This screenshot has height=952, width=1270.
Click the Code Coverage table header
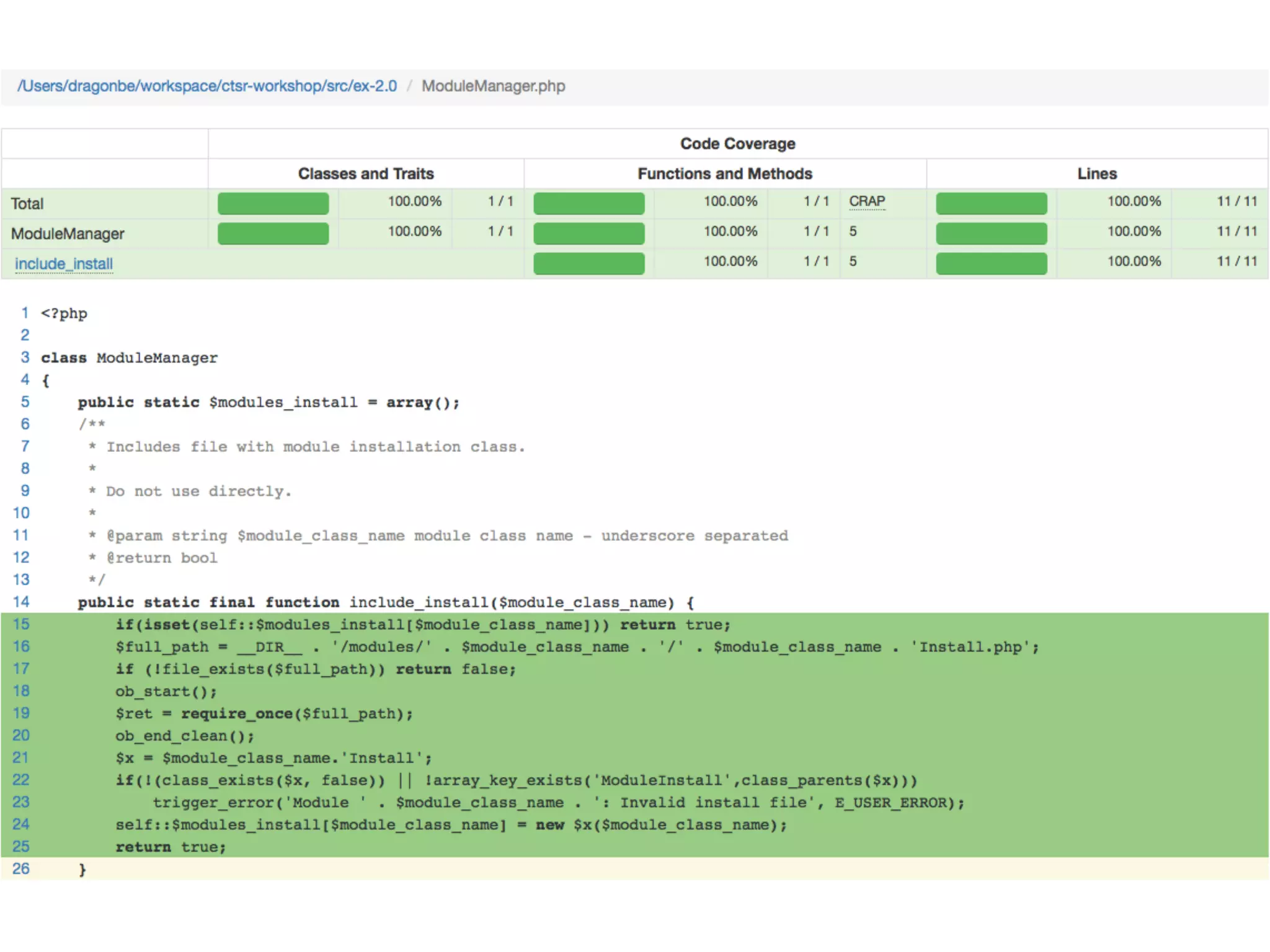click(737, 144)
